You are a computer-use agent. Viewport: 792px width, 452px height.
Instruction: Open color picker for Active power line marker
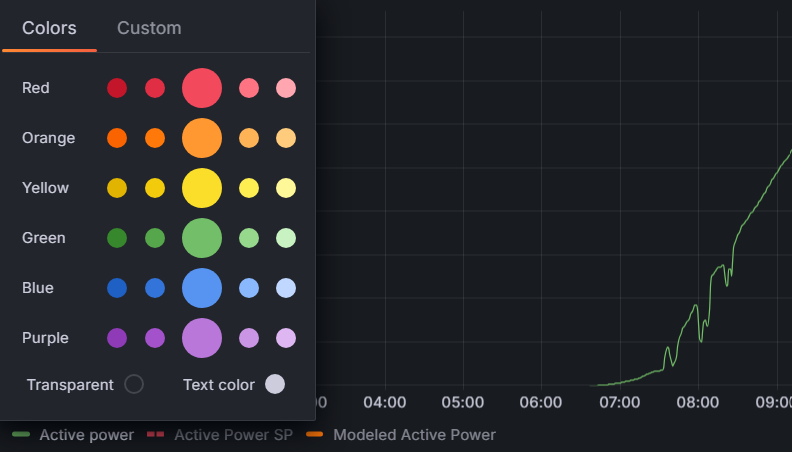[x=21, y=434]
